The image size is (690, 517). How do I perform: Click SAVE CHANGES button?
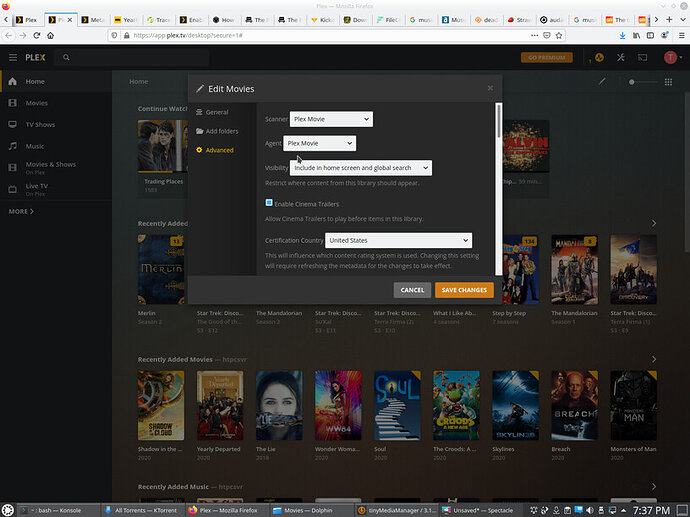[x=464, y=290]
